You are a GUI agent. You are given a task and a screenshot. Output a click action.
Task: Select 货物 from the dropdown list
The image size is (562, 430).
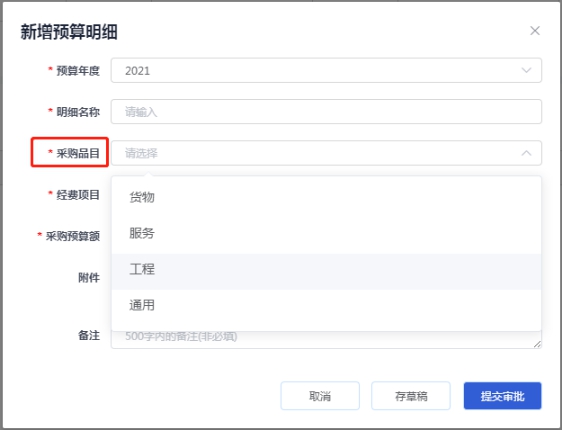coord(326,197)
